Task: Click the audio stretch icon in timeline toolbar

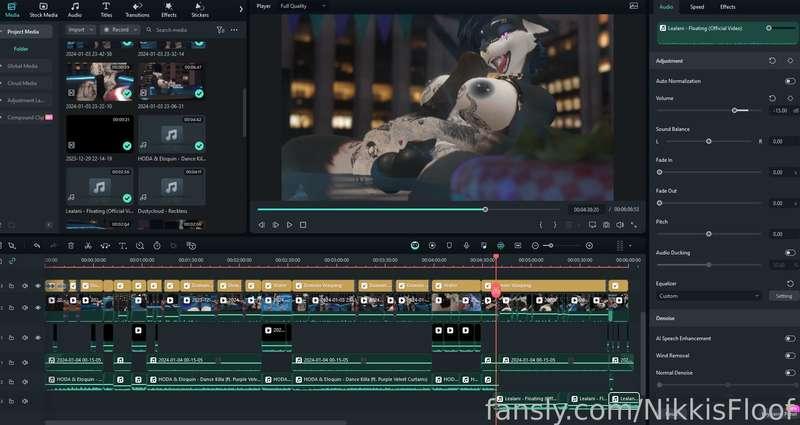Action: (x=105, y=246)
